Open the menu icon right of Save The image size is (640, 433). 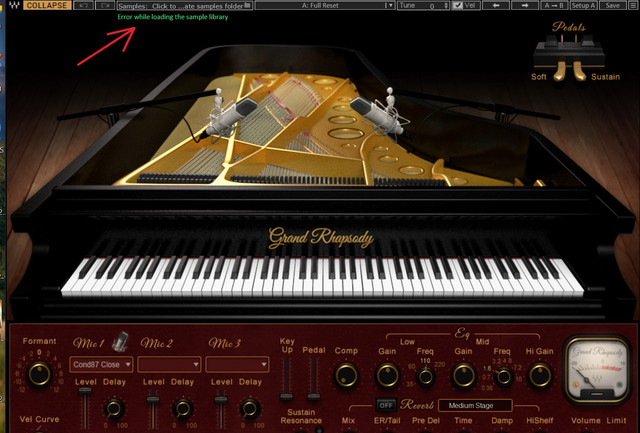[x=632, y=6]
